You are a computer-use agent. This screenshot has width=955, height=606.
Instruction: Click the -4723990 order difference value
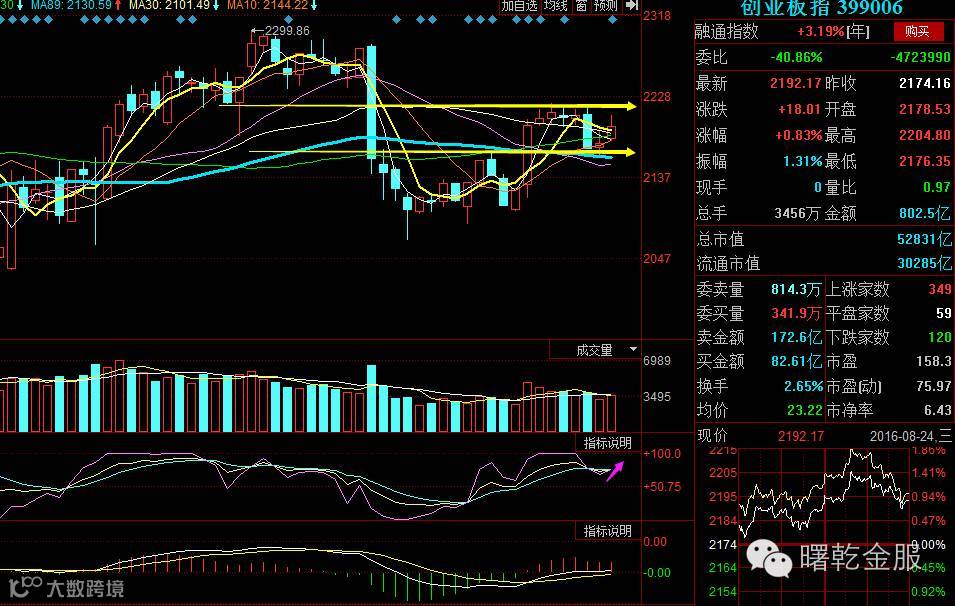pyautogui.click(x=920, y=57)
